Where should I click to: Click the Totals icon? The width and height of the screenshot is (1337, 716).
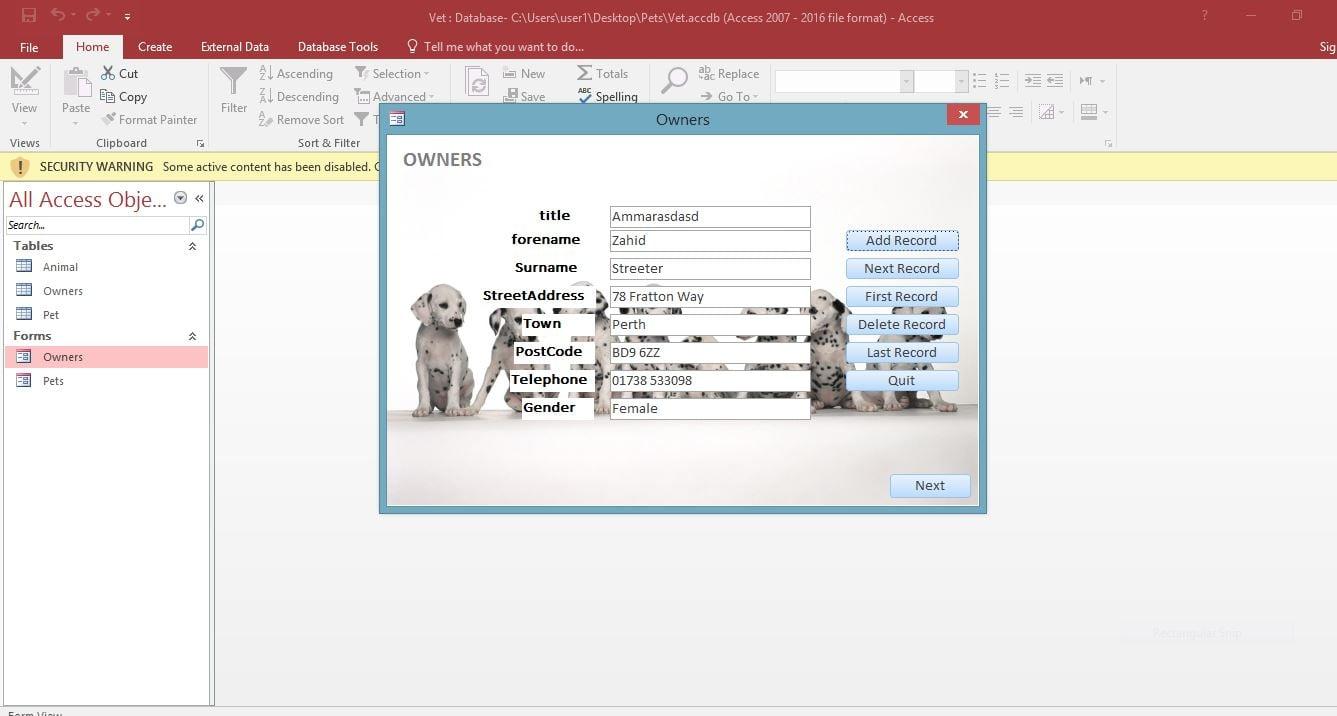tap(602, 73)
